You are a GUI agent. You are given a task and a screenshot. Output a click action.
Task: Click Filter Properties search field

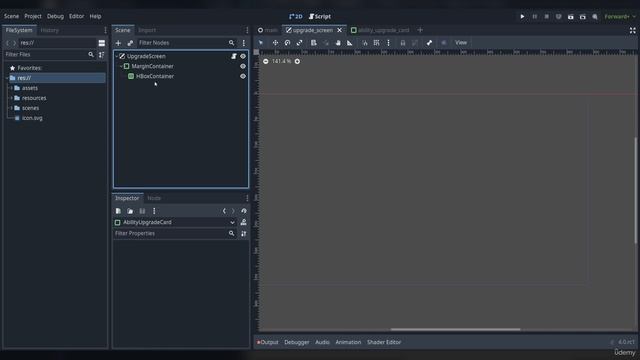[175, 233]
